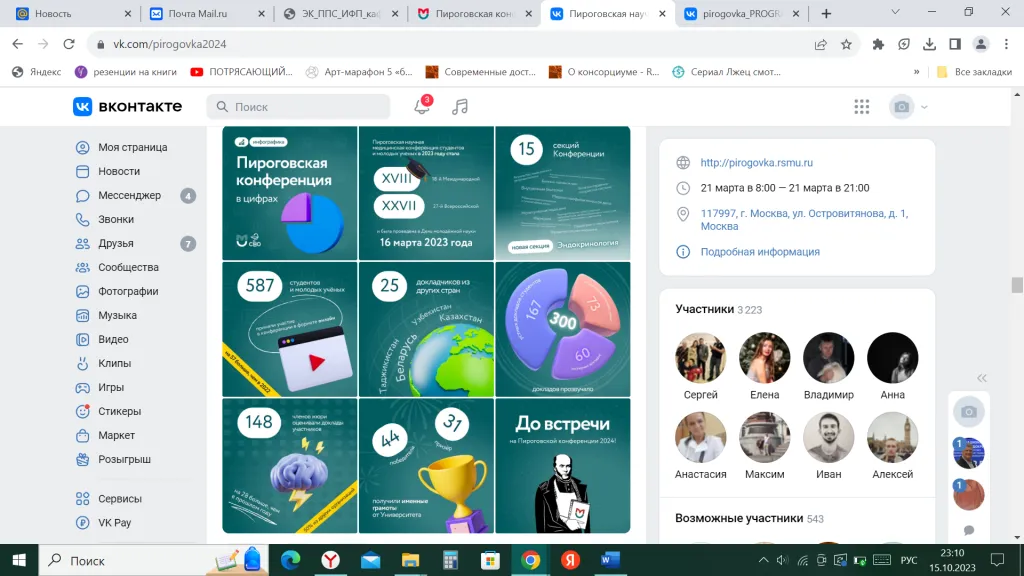Open the camera story button in chat sidebar
Viewport: 1024px width, 576px height.
coord(968,412)
